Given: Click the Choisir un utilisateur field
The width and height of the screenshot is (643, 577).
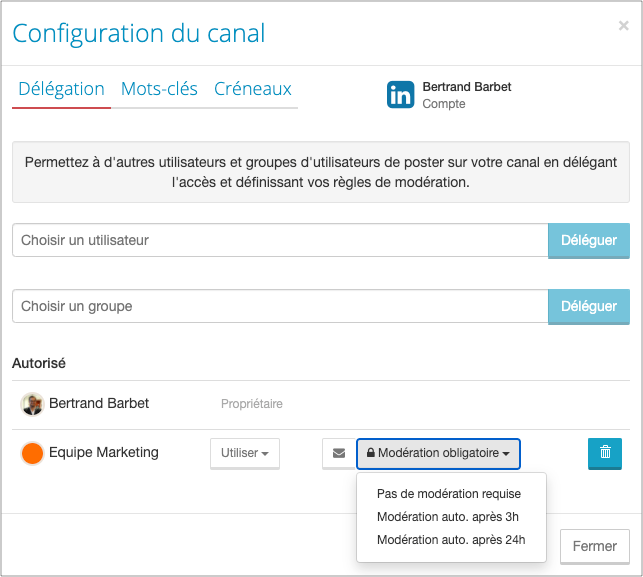Looking at the screenshot, I should [x=280, y=240].
